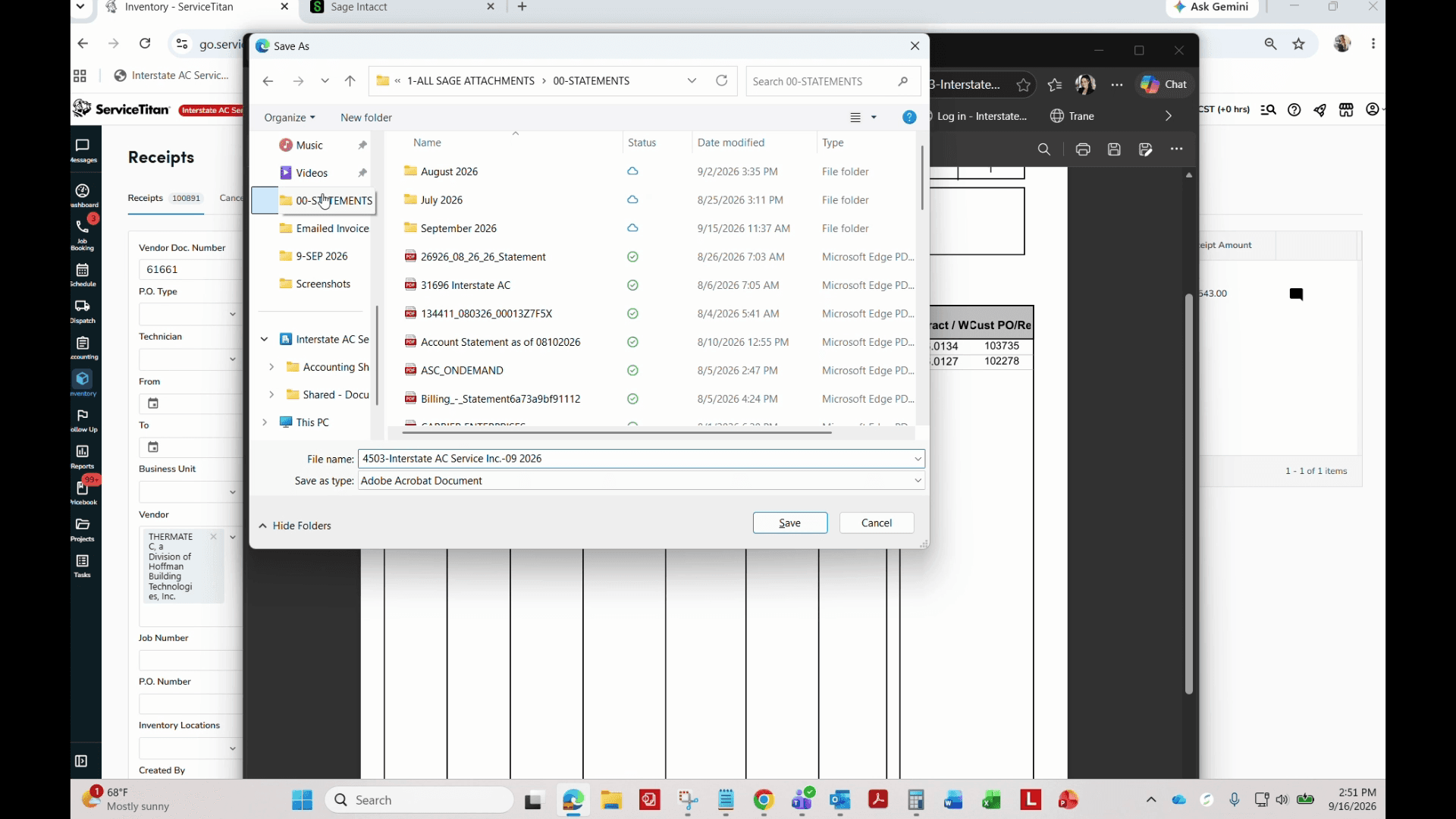Sort files by Status column header
Screen dimensions: 1456x819
642,143
